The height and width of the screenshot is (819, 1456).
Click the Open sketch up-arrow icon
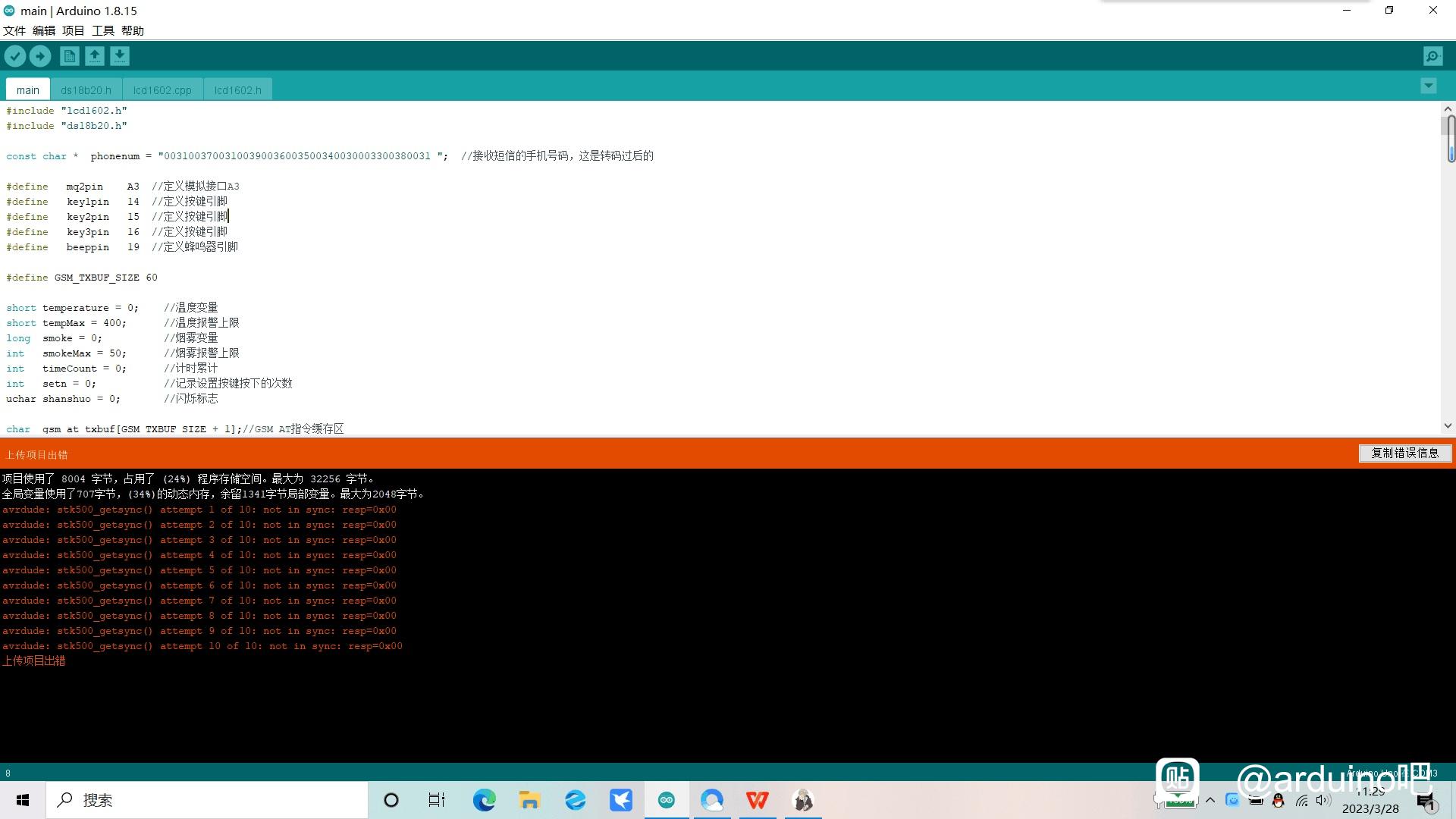(x=95, y=56)
